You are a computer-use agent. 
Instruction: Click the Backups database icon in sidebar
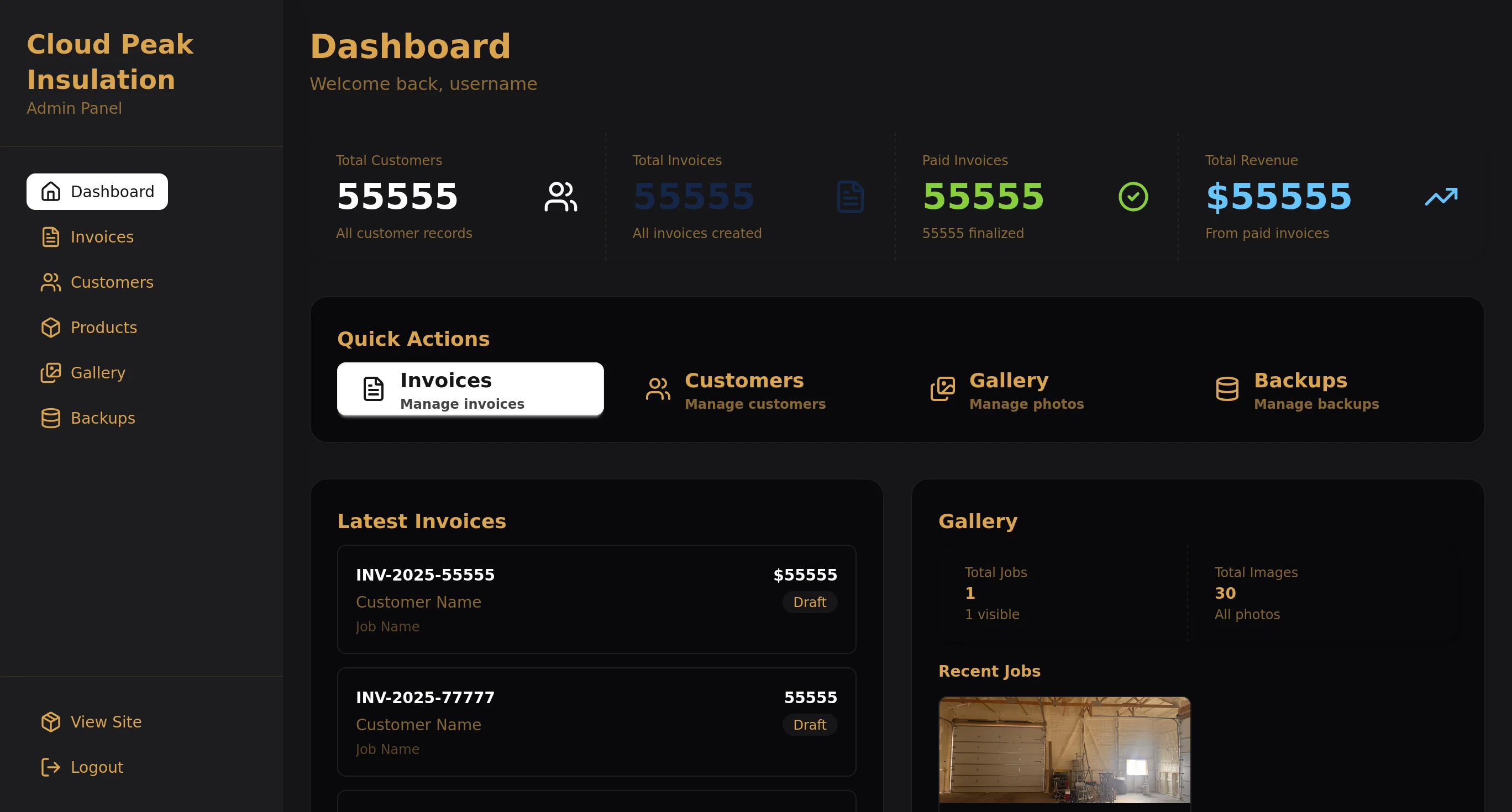tap(50, 418)
